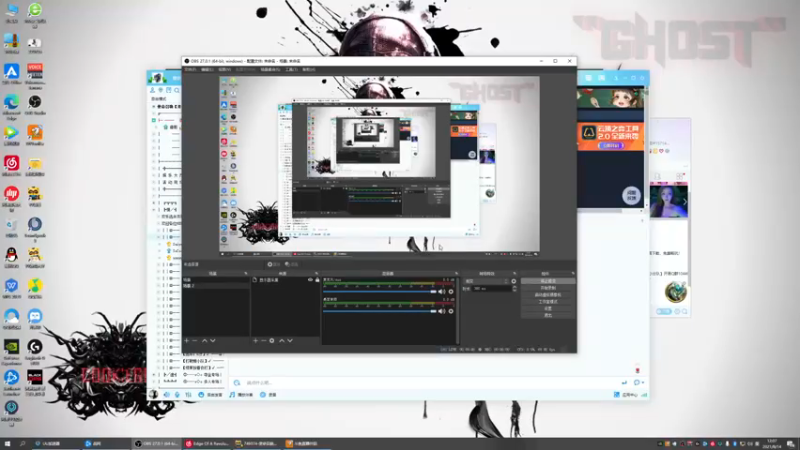The image size is (800, 450).
Task: Open the taskbar clock and date
Action: (772, 444)
